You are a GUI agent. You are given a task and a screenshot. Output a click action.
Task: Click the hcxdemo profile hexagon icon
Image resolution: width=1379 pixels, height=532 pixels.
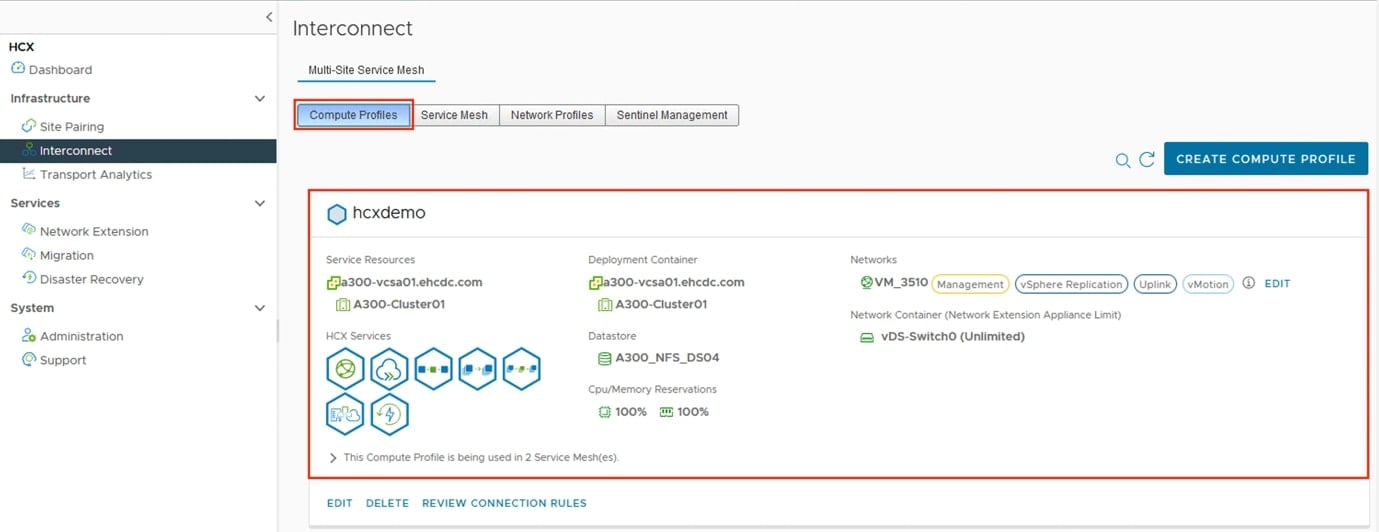[337, 214]
